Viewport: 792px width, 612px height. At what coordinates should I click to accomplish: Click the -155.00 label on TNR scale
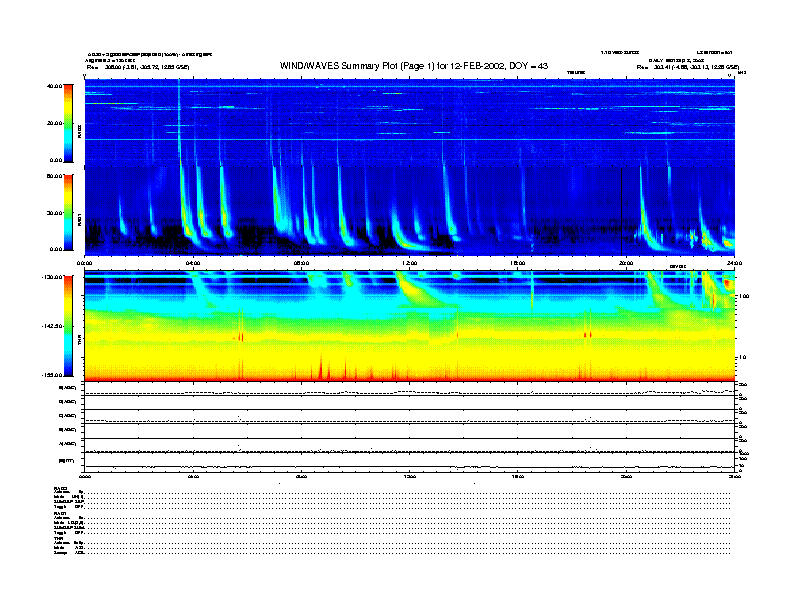pos(52,375)
